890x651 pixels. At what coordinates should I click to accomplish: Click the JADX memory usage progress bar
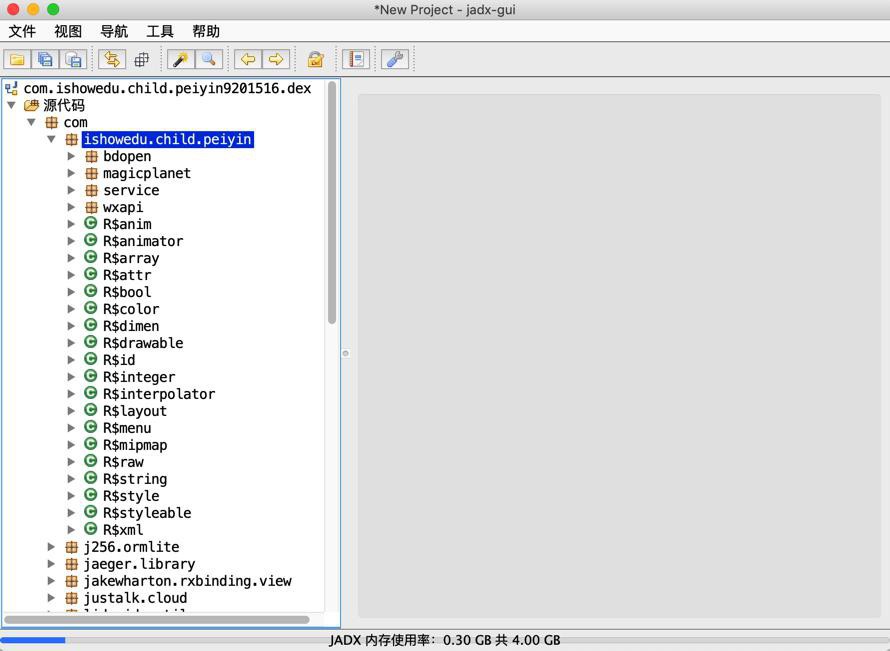pyautogui.click(x=445, y=640)
